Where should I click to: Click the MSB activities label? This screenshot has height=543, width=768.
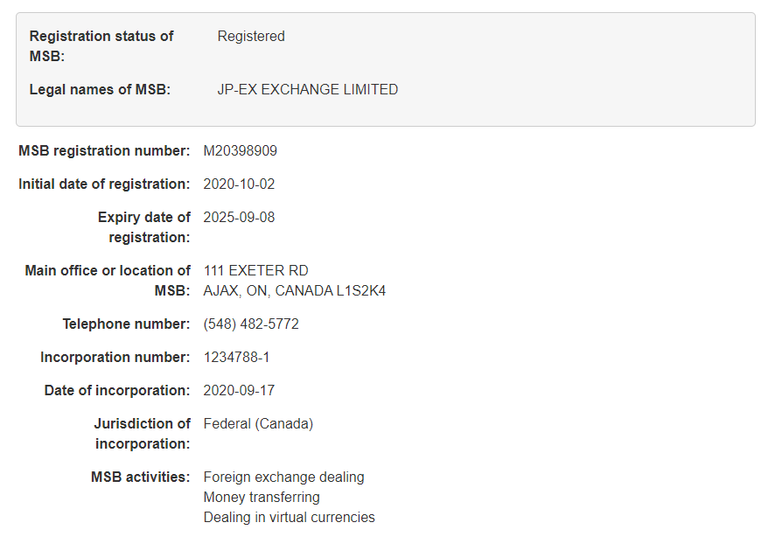(x=141, y=477)
